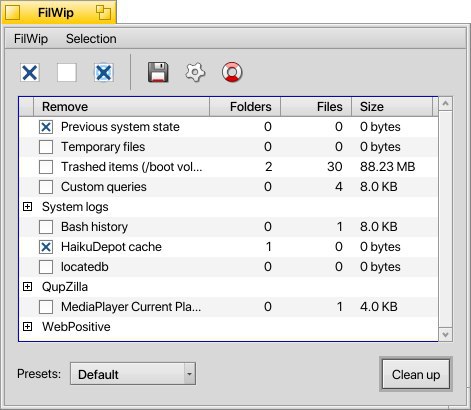The width and height of the screenshot is (471, 410).
Task: Select the 'MediaPlayer Current Pla...' row text
Action: coord(131,307)
